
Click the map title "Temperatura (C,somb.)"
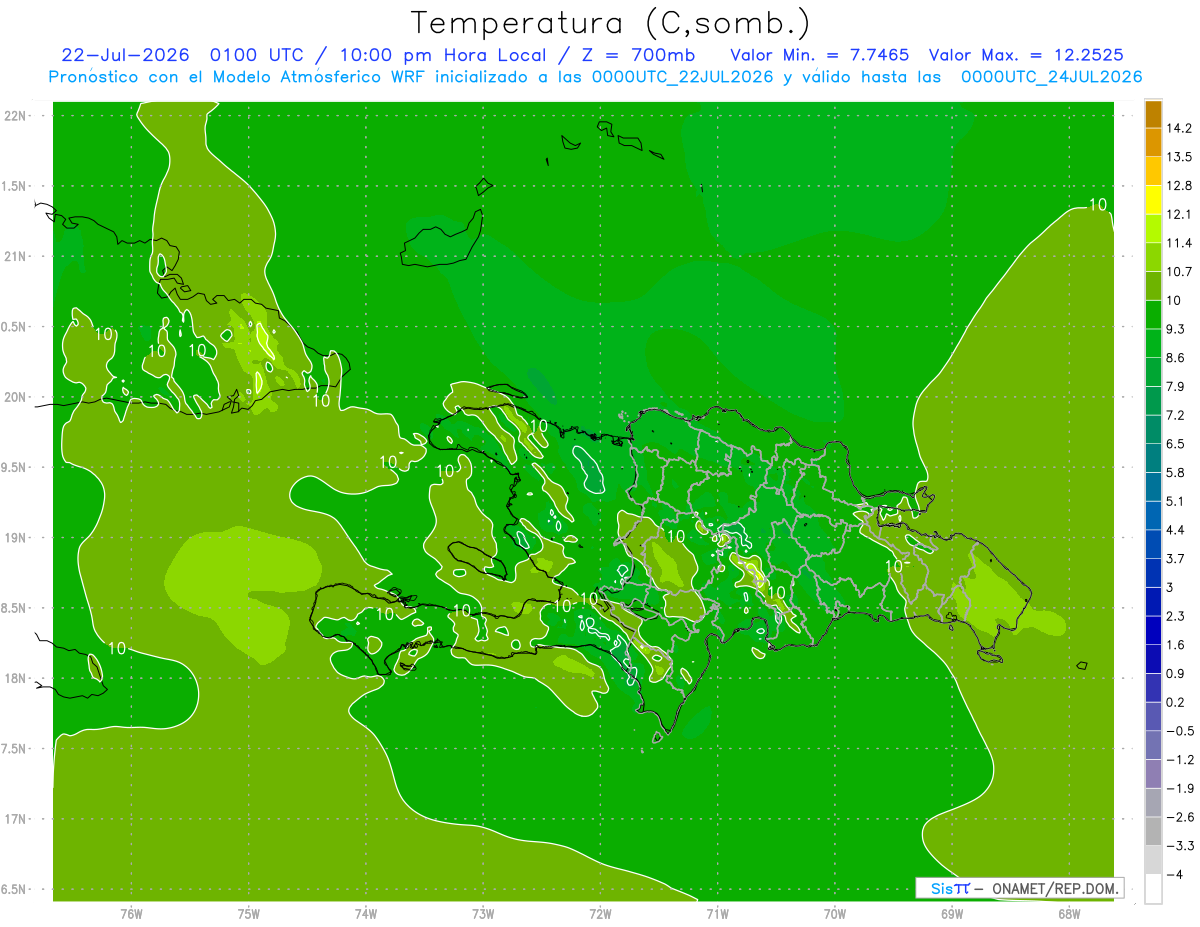[x=611, y=23]
